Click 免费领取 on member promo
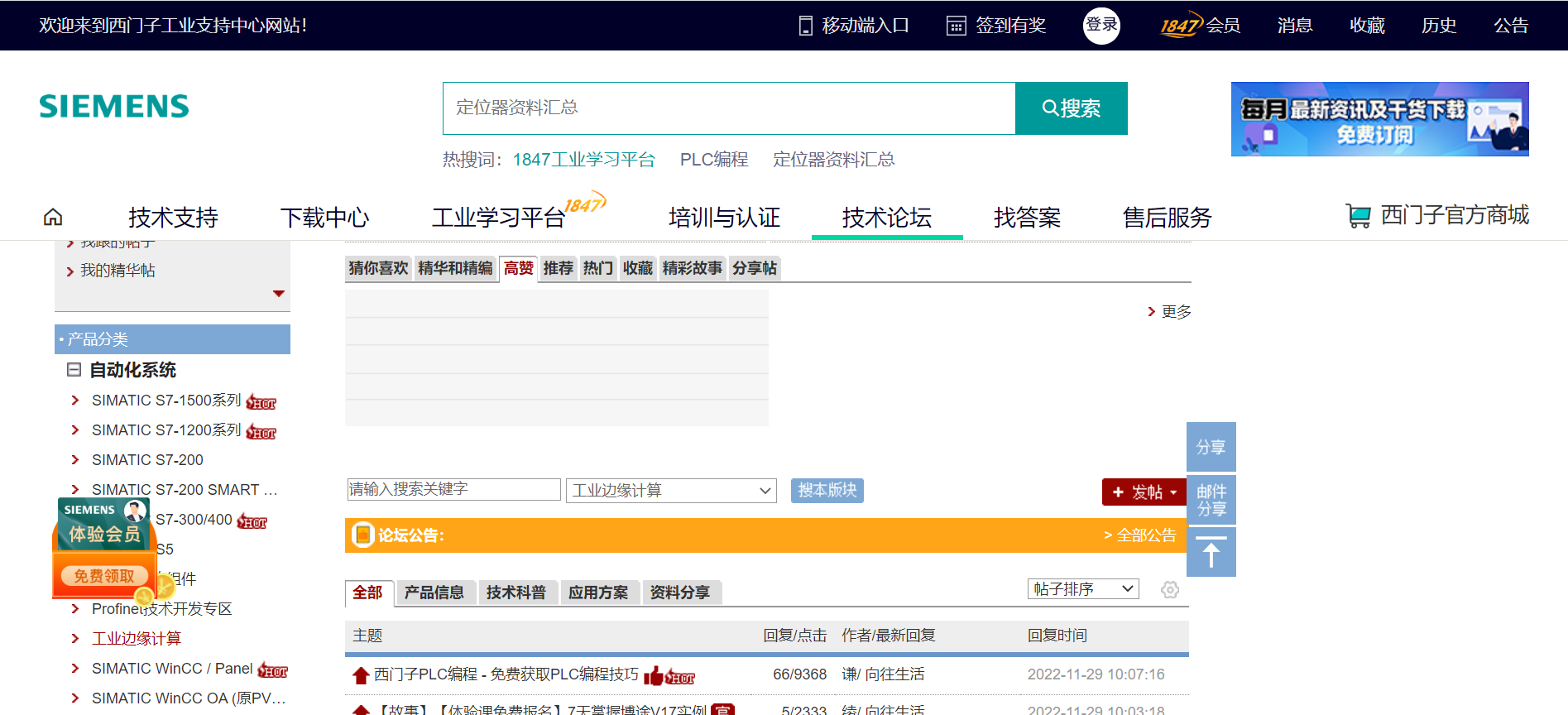This screenshot has height=715, width=1568. point(104,576)
